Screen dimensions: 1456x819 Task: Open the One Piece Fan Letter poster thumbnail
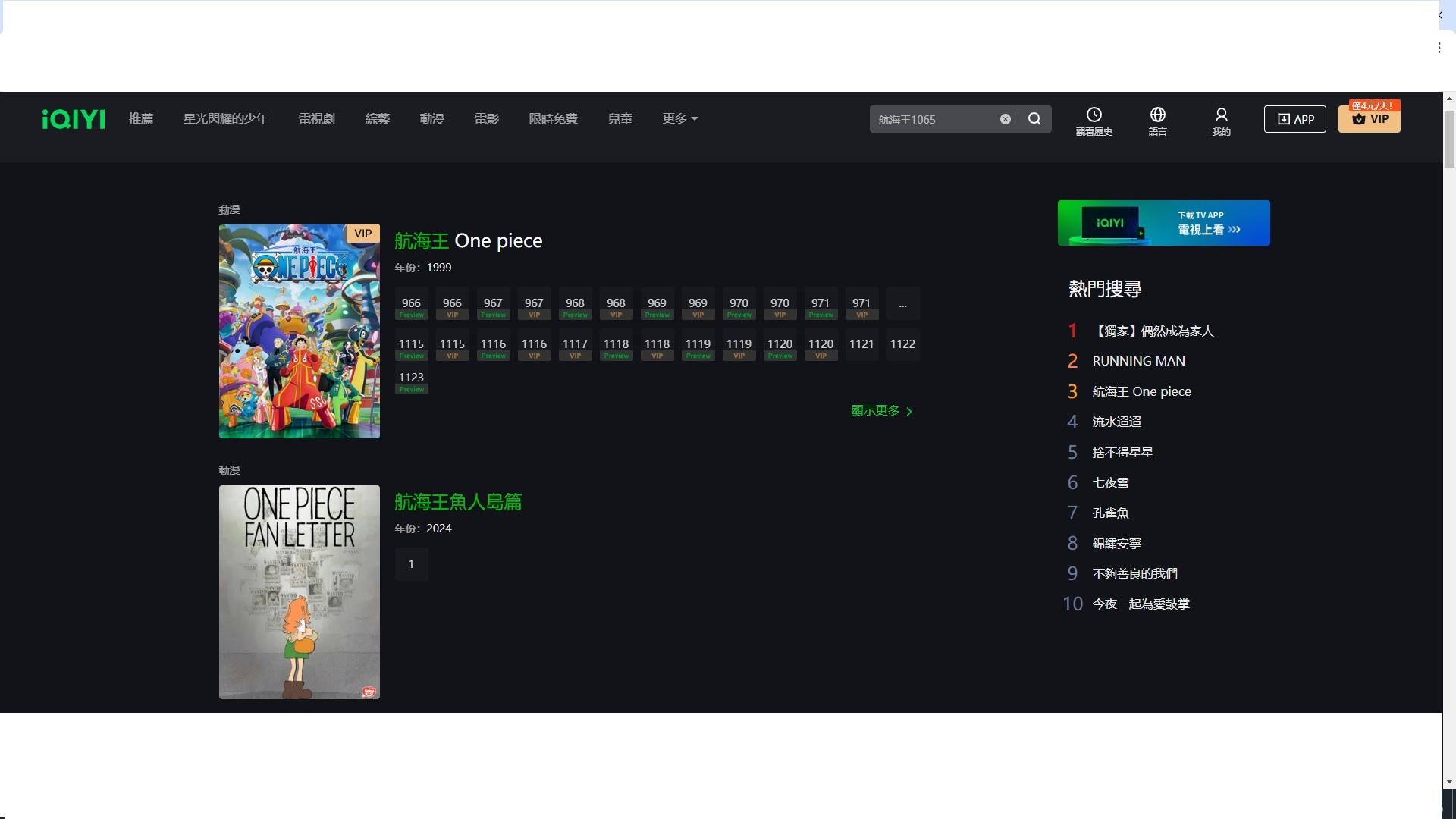[x=300, y=592]
